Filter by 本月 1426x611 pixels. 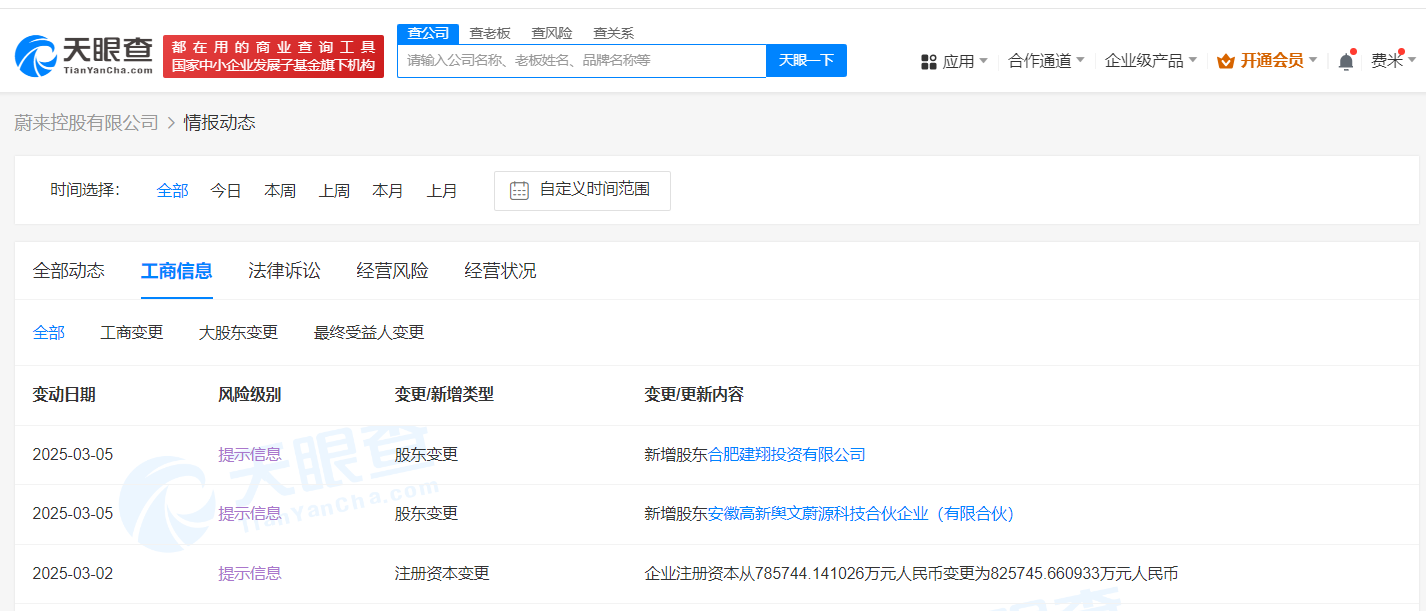tap(388, 190)
